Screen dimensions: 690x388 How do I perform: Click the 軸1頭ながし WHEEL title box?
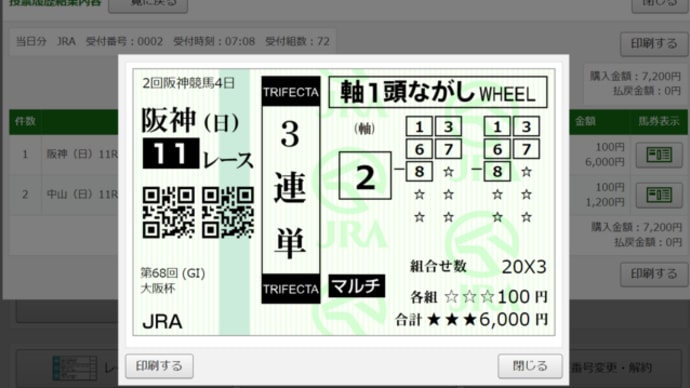click(438, 92)
